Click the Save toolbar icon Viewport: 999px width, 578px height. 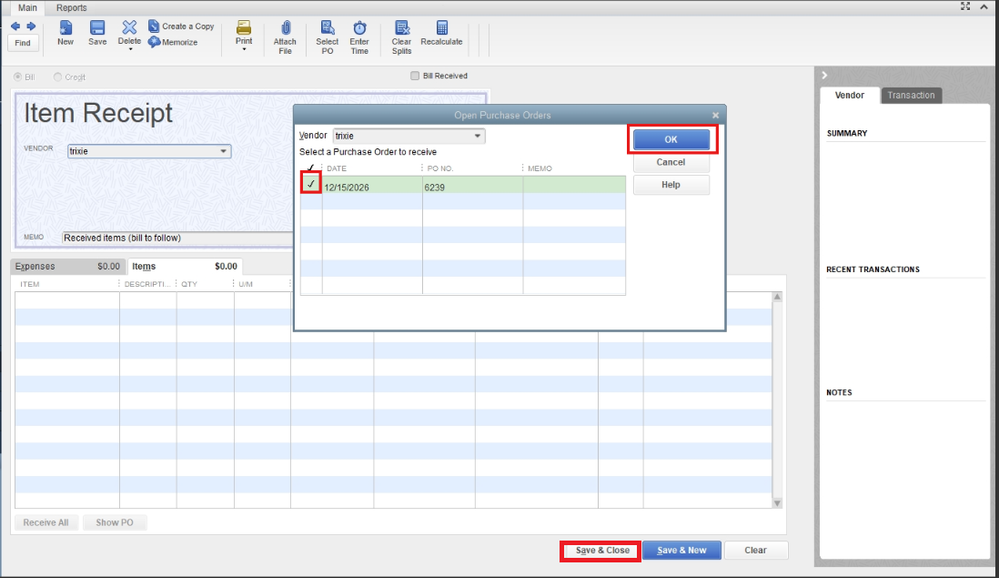point(97,33)
